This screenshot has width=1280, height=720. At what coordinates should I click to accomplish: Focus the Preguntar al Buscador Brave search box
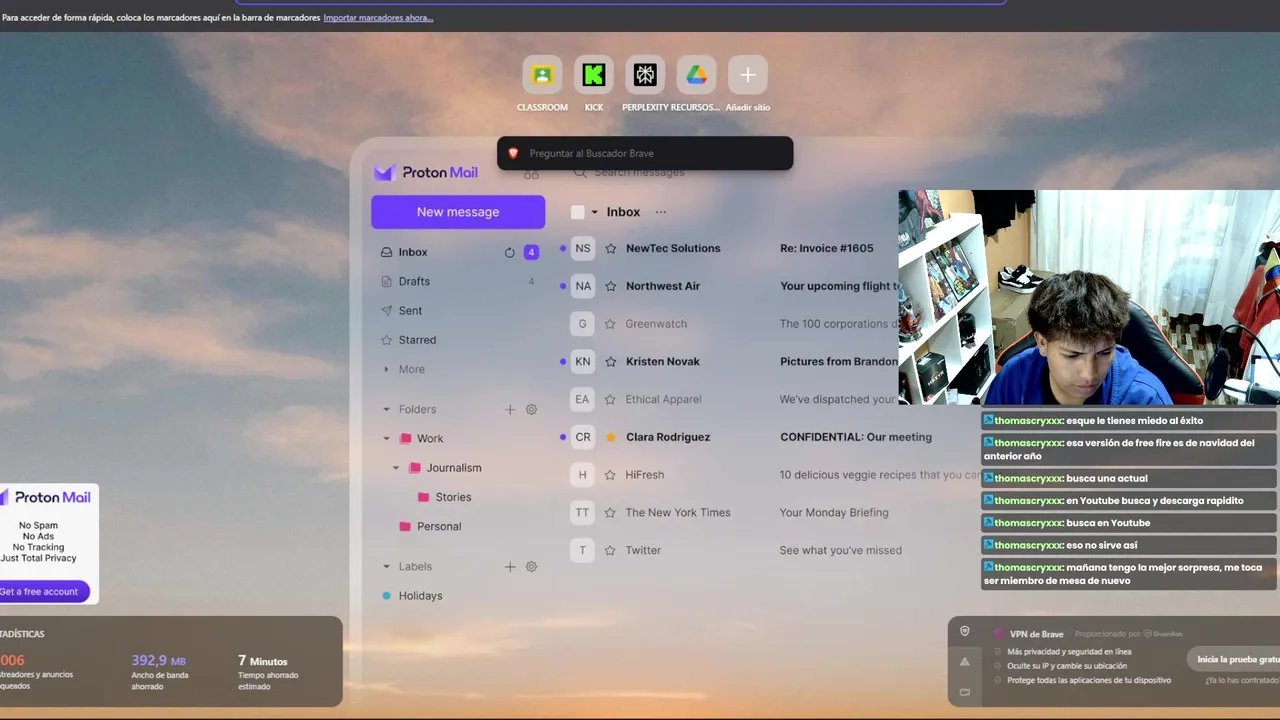645,153
